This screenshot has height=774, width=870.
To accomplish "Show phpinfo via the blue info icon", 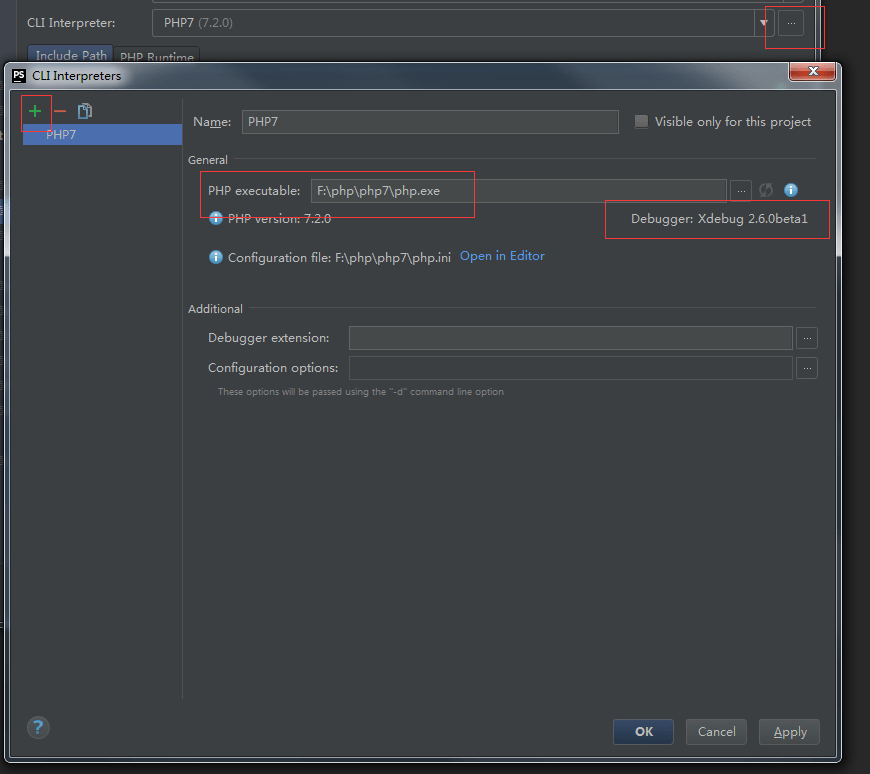I will pos(791,190).
